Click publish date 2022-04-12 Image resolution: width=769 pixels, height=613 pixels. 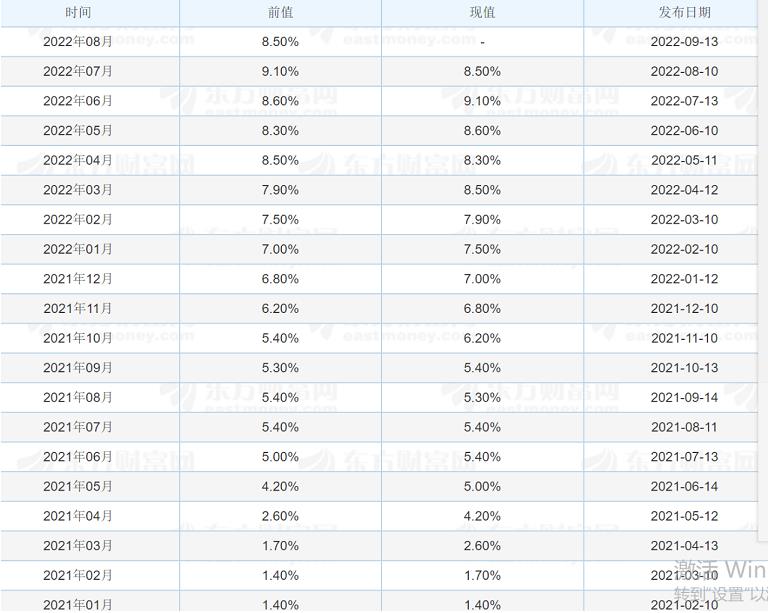[x=684, y=190]
